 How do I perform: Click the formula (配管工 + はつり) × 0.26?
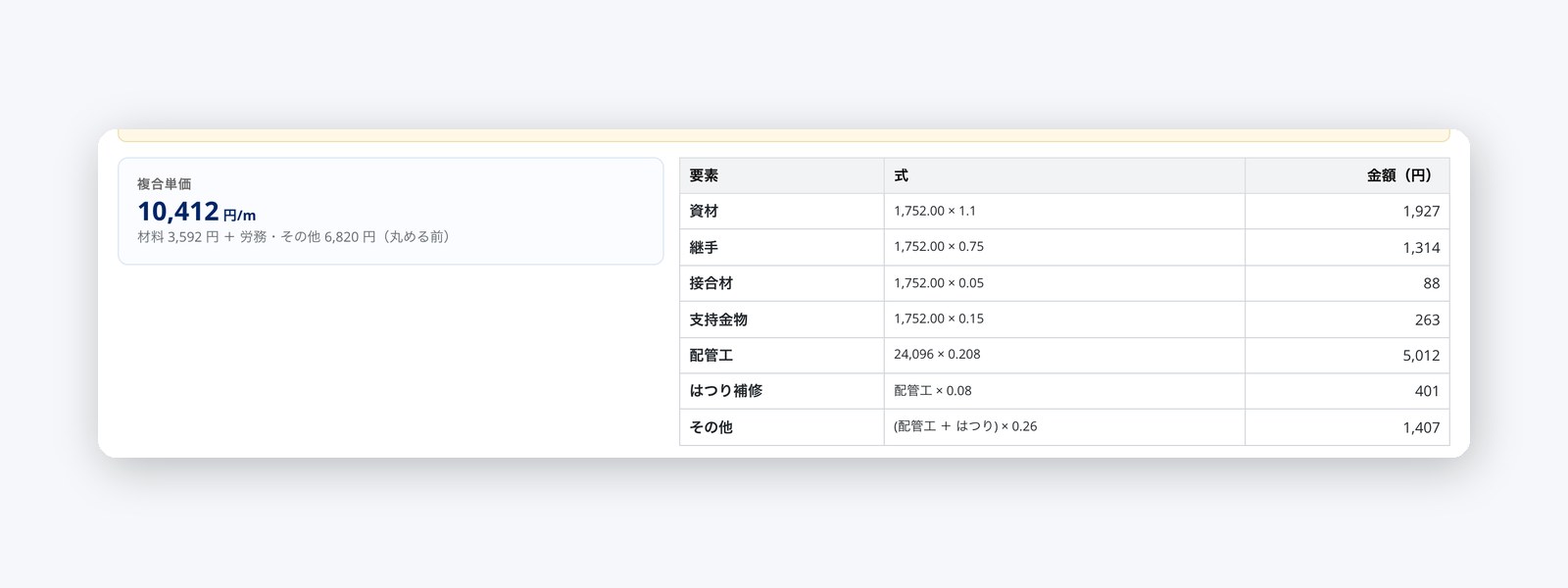tap(965, 426)
